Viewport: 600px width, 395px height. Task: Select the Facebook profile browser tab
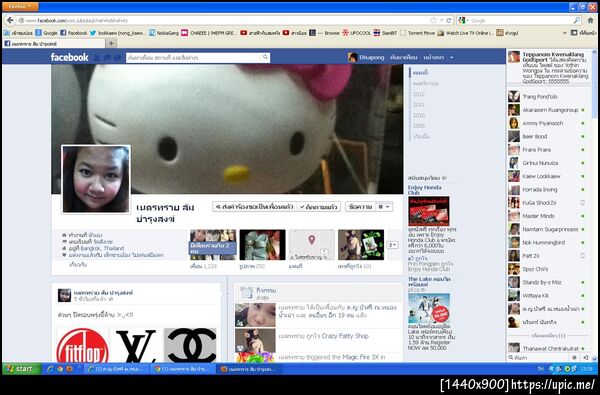(54, 44)
